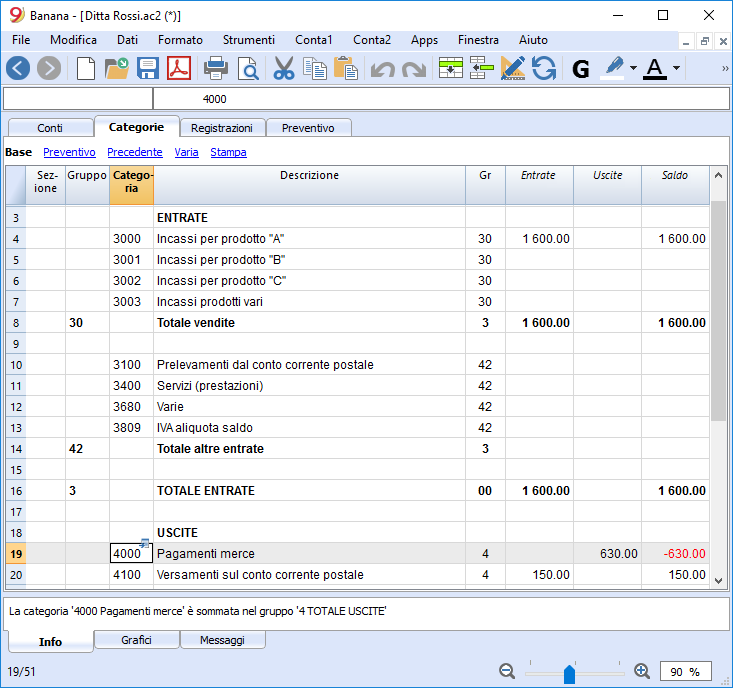Zoom out with the minus magnifier
This screenshot has width=733, height=688.
tap(507, 671)
